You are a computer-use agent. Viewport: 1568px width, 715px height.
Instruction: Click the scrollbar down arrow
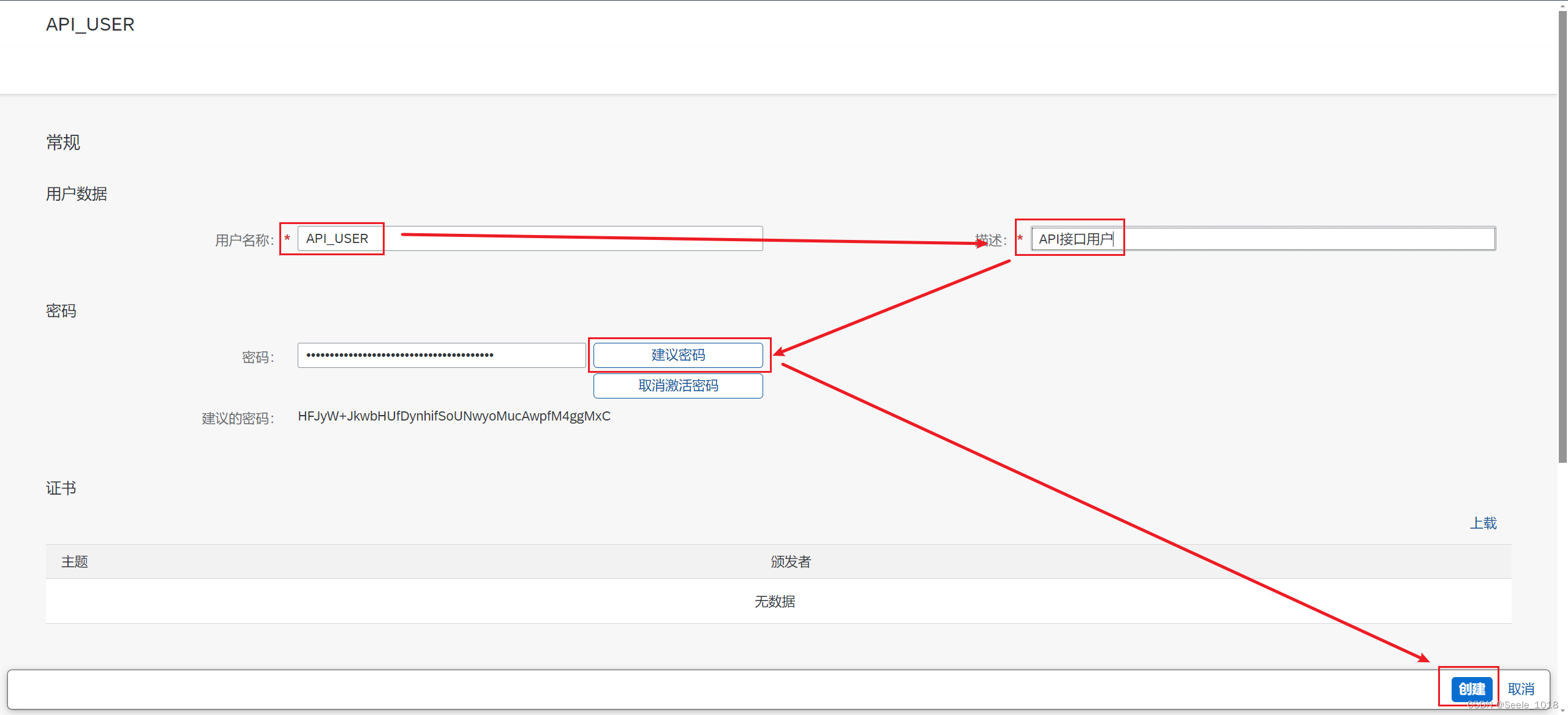pyautogui.click(x=1562, y=711)
